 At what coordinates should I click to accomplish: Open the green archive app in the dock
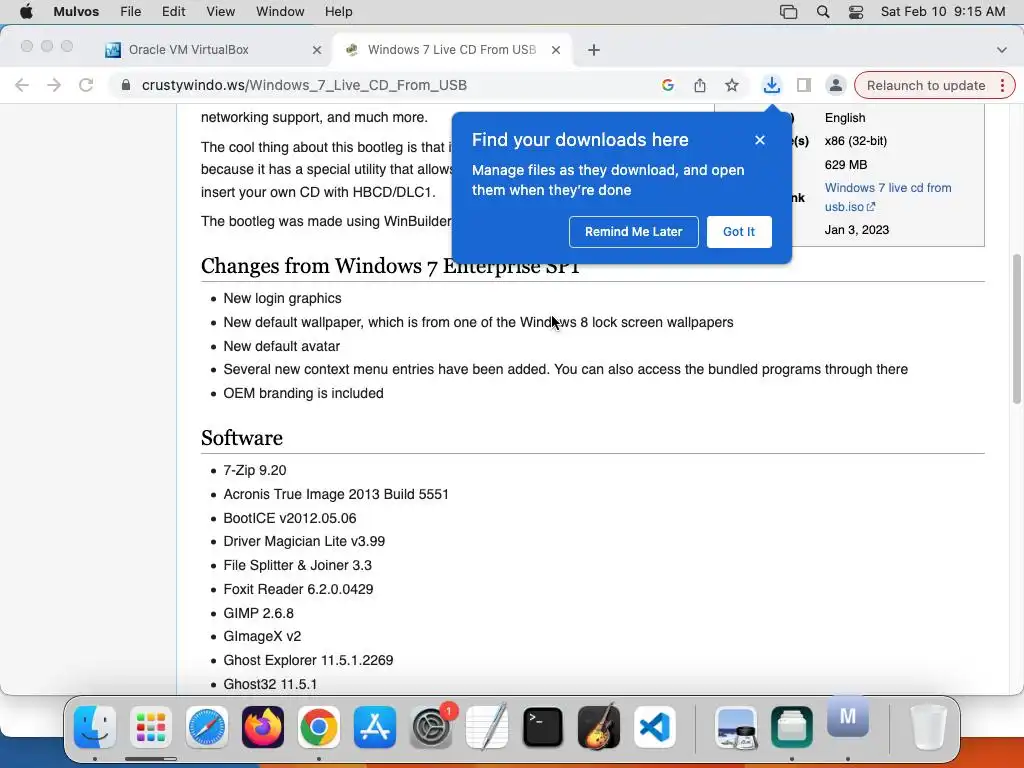(792, 727)
